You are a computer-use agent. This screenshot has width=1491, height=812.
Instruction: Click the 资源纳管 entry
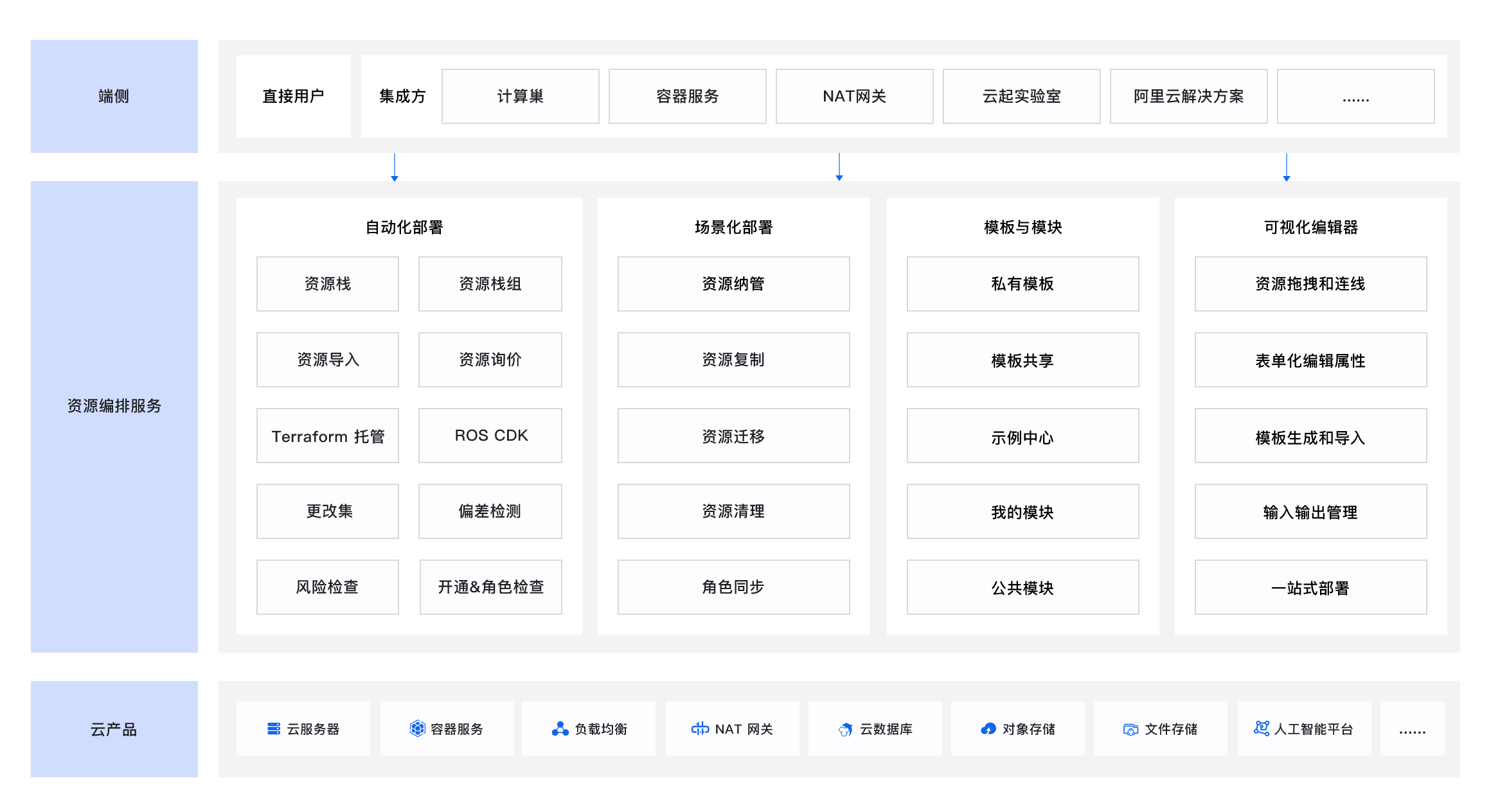pos(733,283)
